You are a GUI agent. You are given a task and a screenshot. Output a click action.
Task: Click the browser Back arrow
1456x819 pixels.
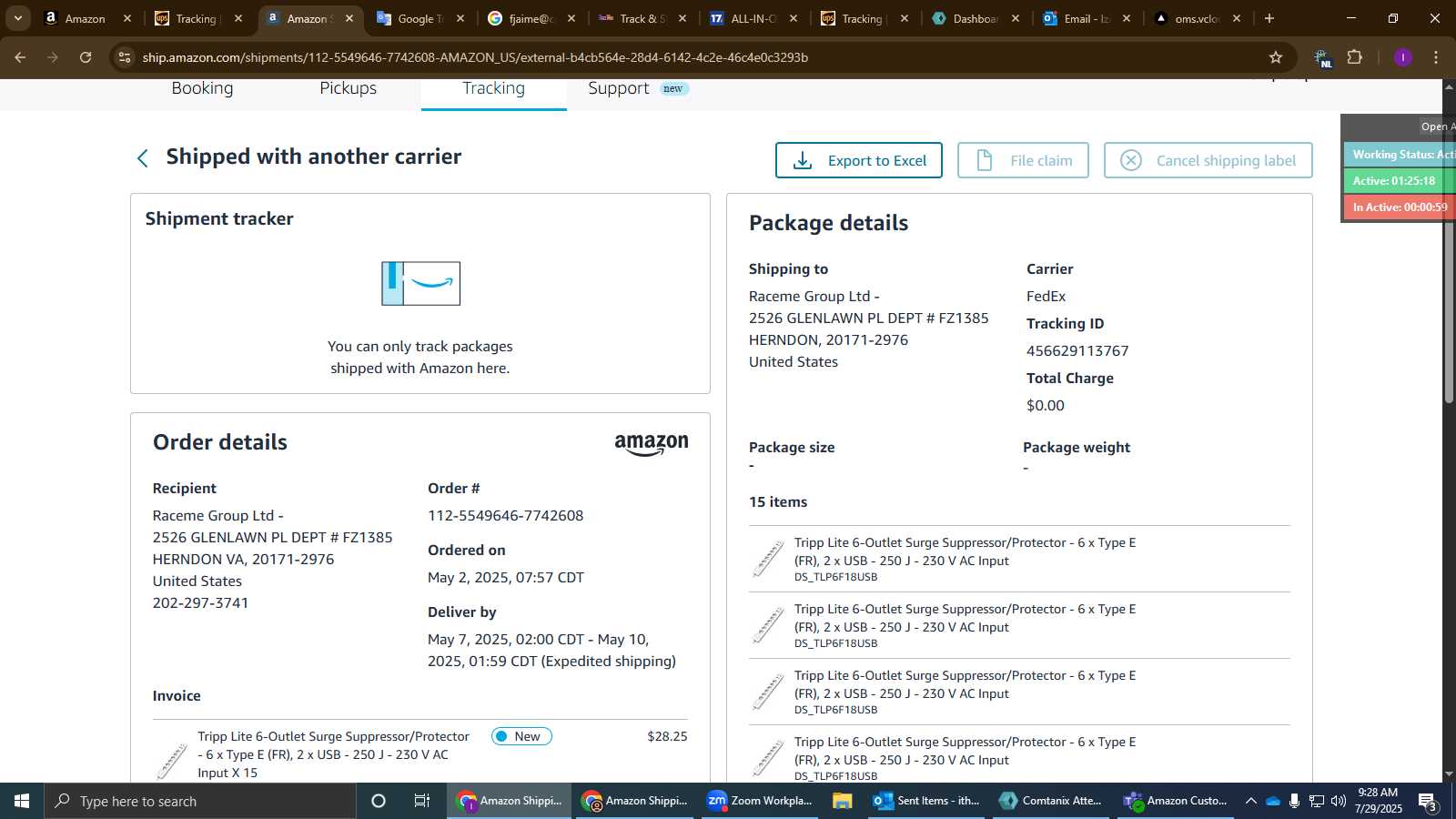coord(20,57)
